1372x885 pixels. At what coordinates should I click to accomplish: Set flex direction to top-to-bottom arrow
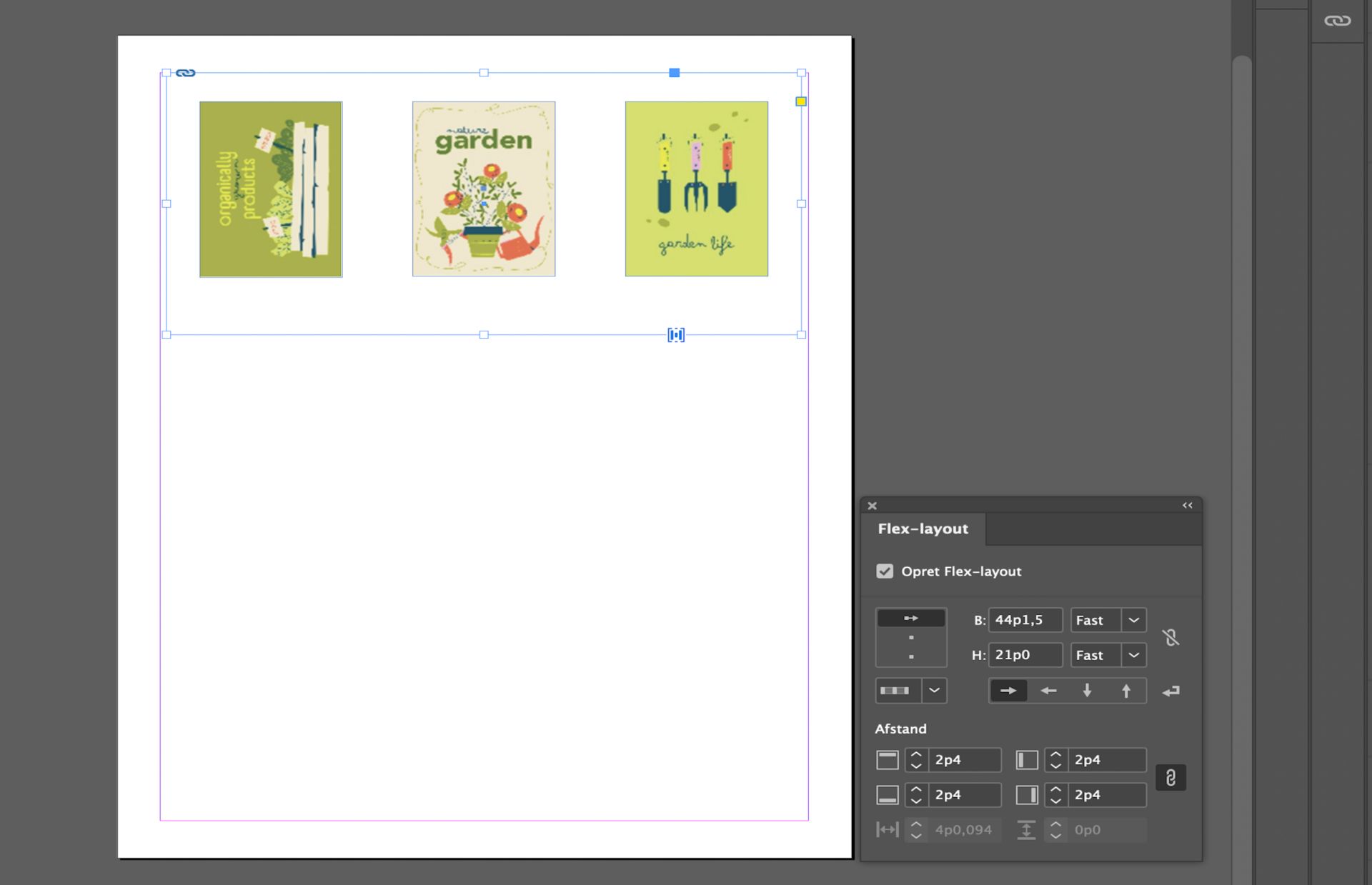[1087, 691]
